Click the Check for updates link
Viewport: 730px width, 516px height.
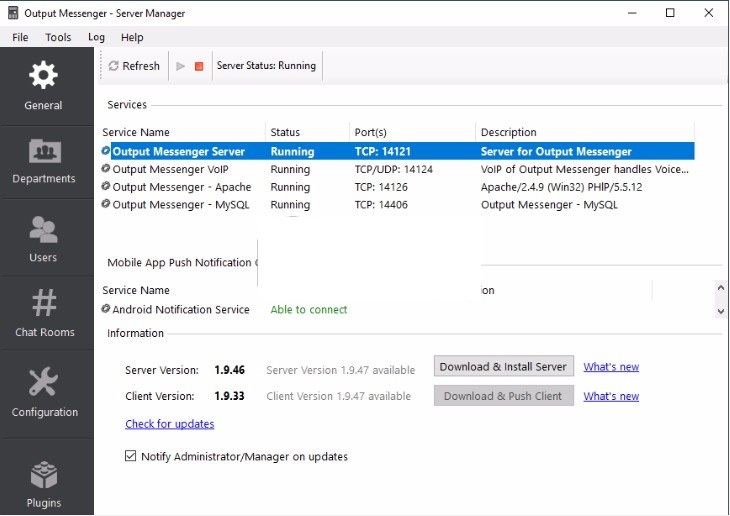tap(169, 424)
